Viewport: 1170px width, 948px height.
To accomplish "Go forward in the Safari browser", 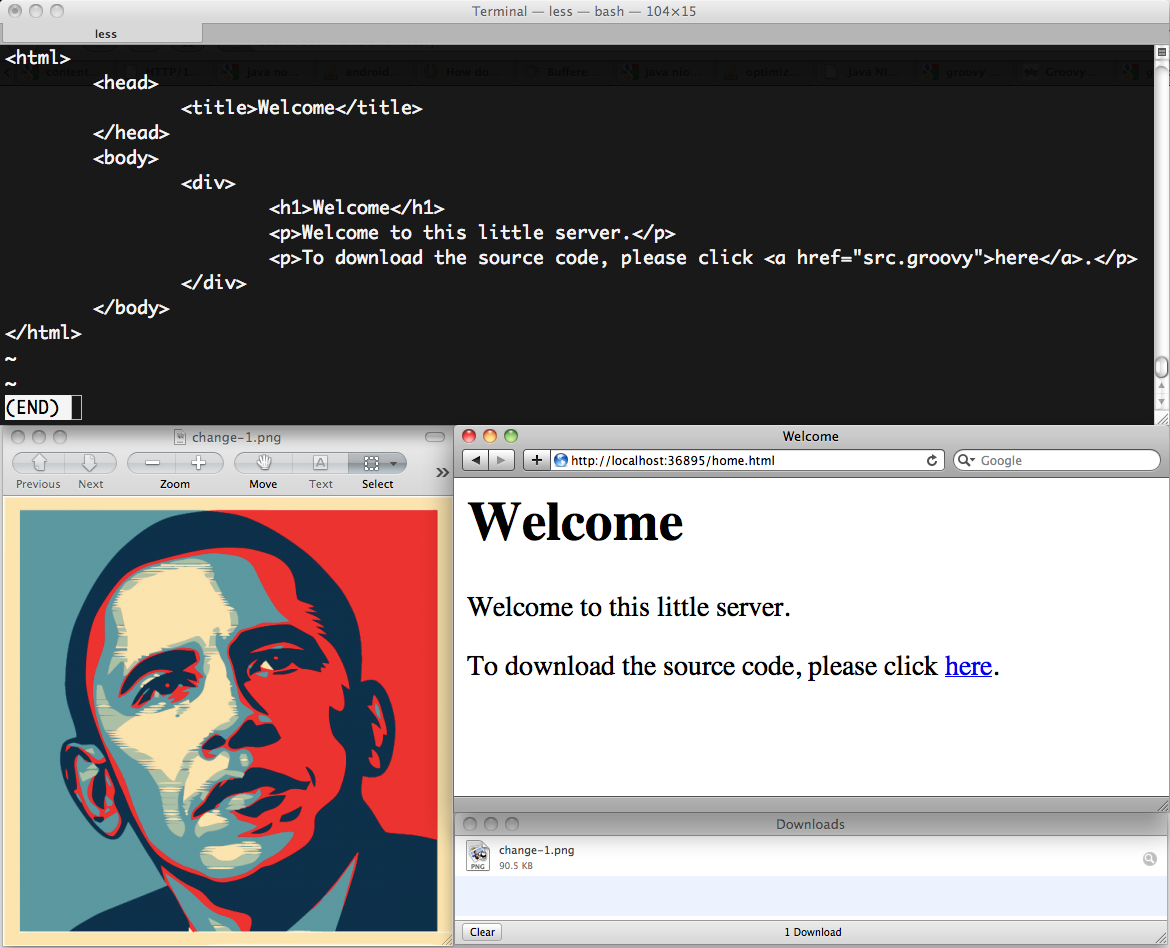I will click(x=501, y=460).
